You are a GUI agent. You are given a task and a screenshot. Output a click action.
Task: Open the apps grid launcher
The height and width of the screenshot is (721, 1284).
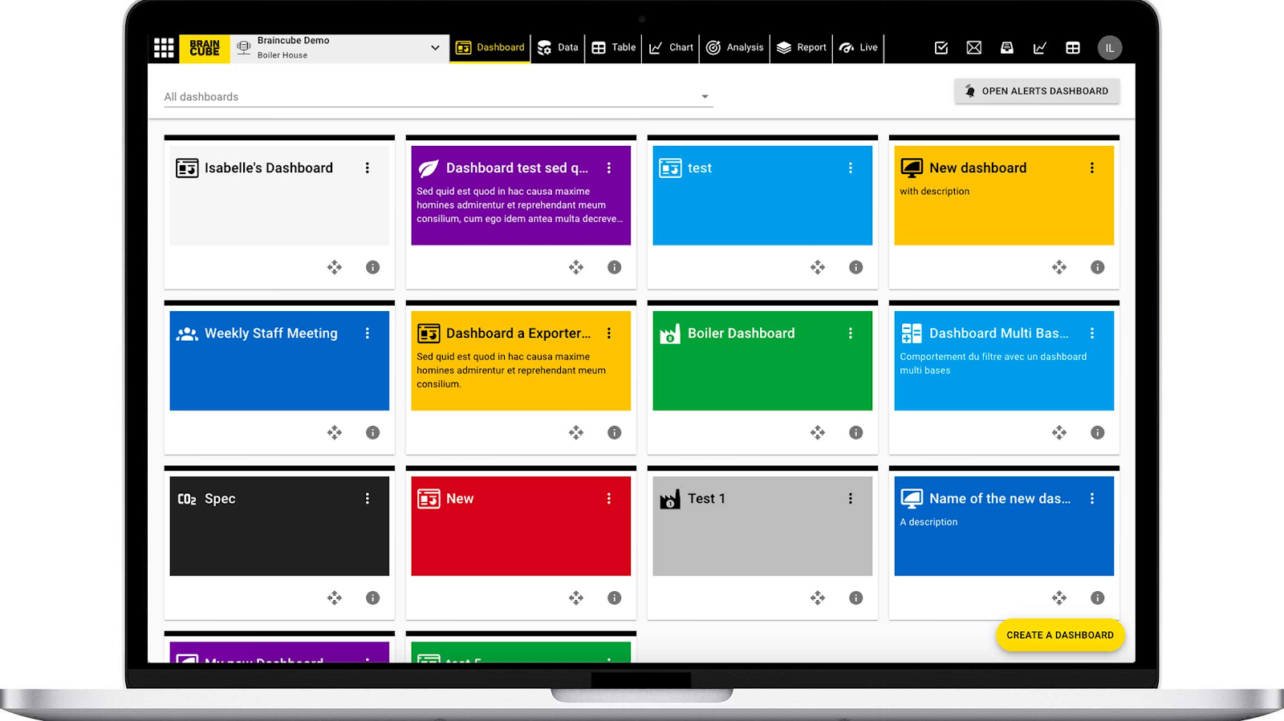[164, 48]
